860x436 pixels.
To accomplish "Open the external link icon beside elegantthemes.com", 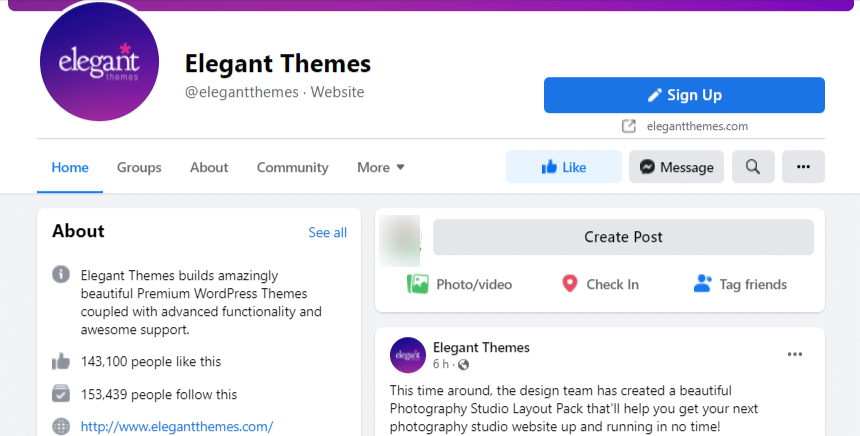I will (629, 126).
